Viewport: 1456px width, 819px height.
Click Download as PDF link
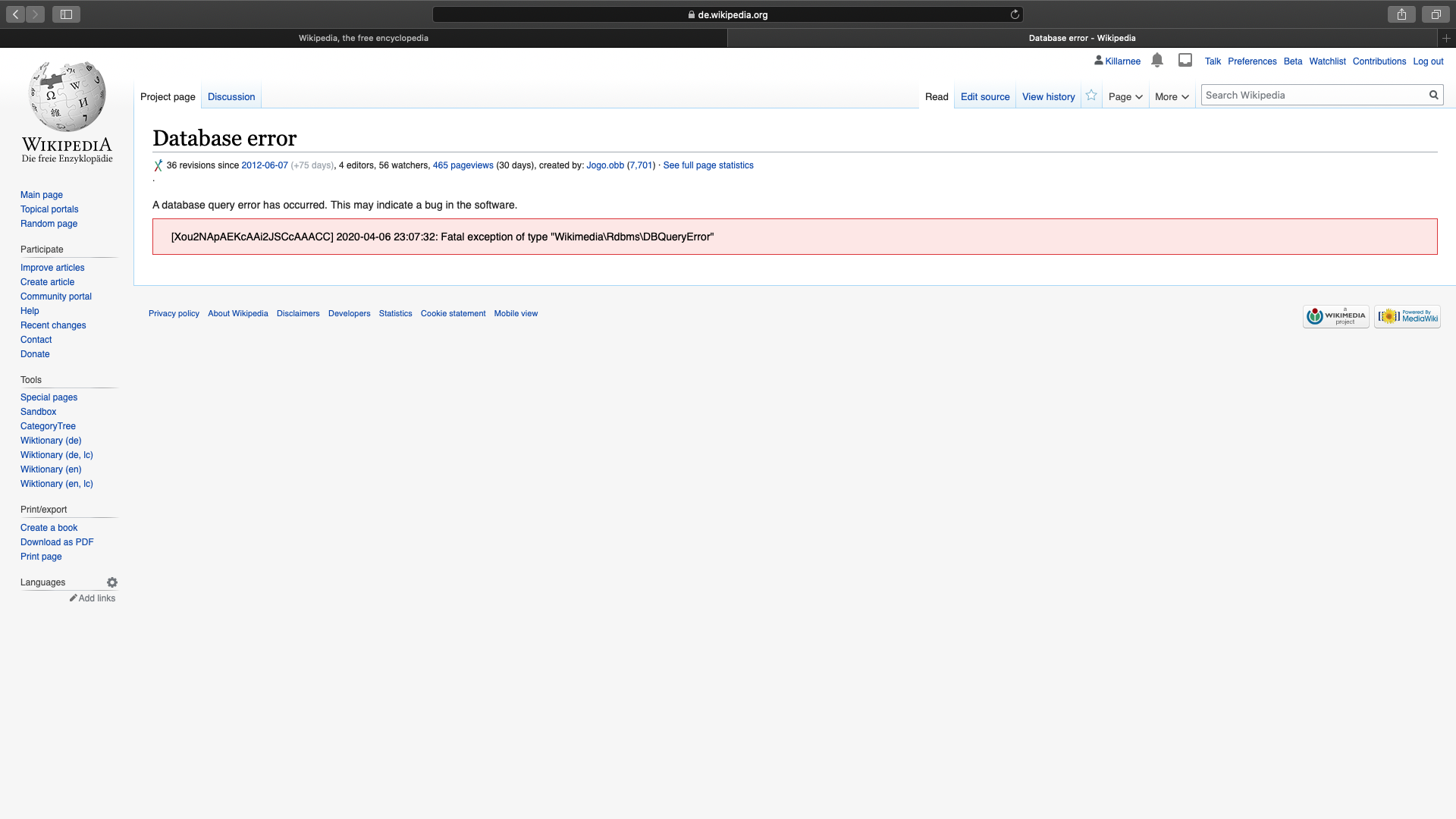point(57,542)
